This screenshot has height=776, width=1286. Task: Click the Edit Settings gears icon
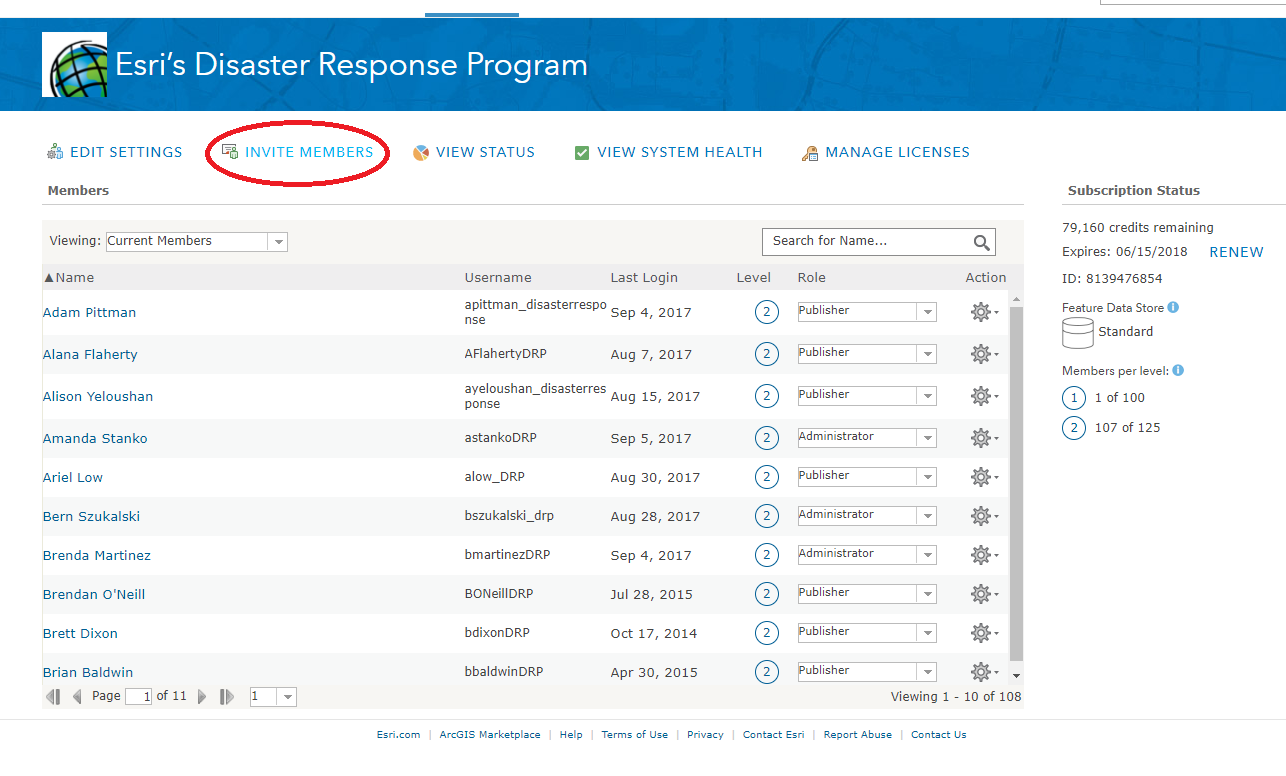[55, 152]
